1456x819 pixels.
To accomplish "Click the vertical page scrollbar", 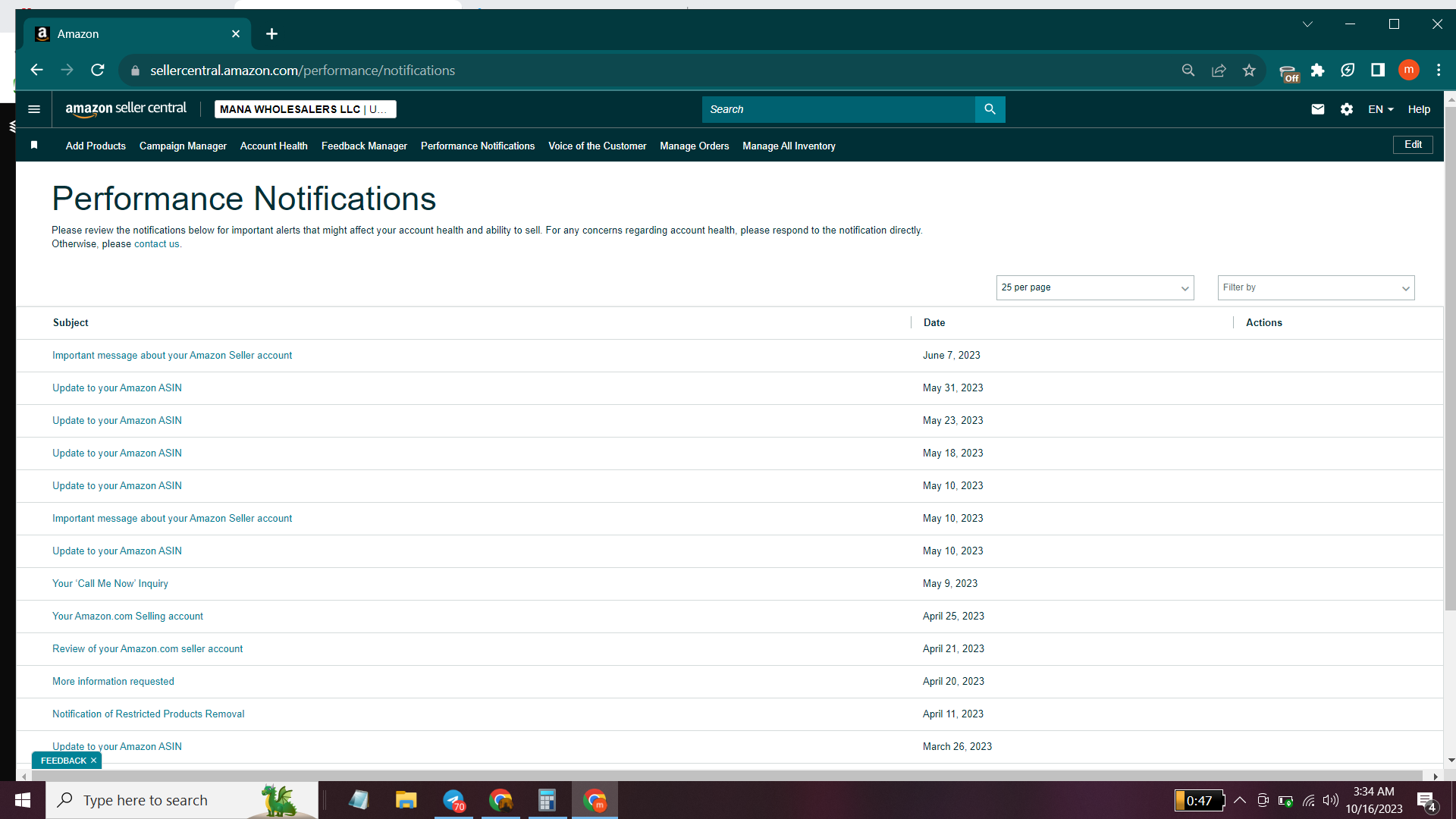I will pyautogui.click(x=1450, y=359).
